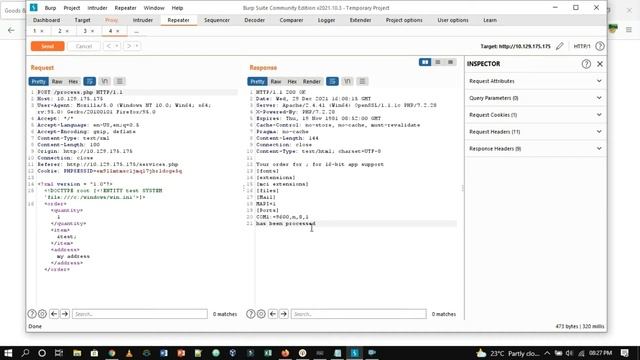Open history dropdown beside back arrow
The height and width of the screenshot is (360, 640).
117,46
